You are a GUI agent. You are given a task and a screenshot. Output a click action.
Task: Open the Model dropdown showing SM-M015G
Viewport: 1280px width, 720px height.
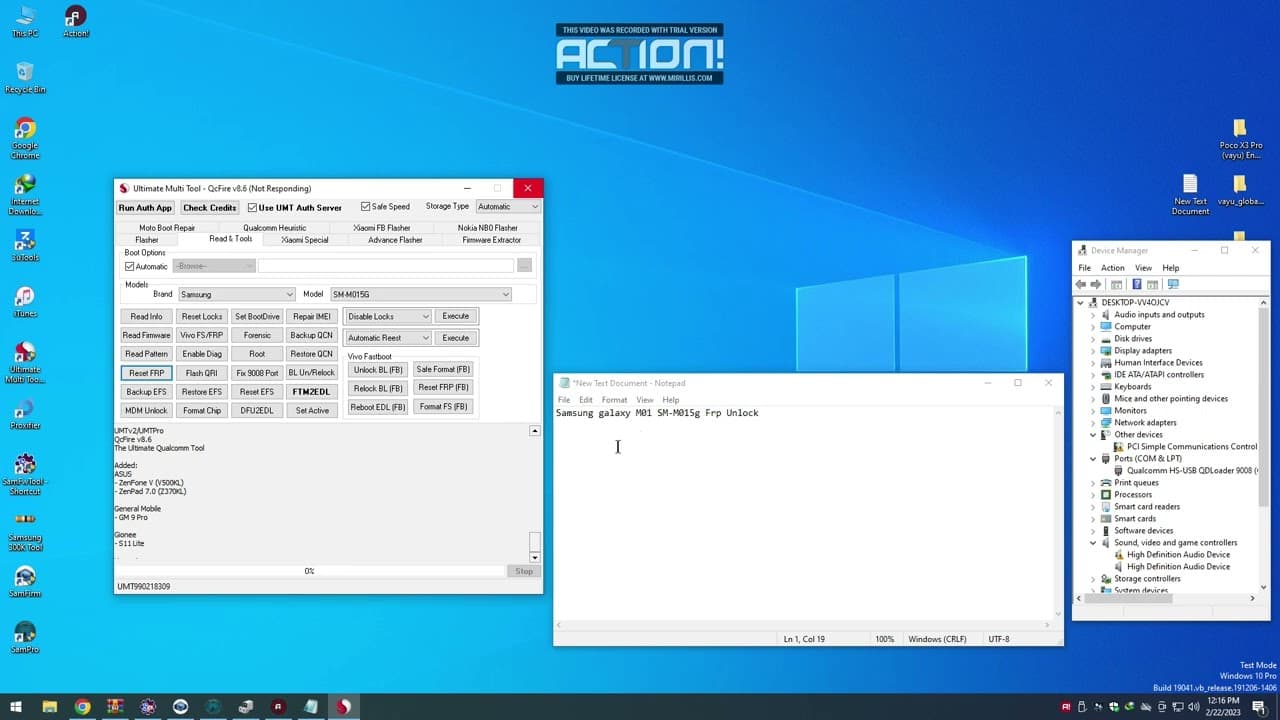click(421, 295)
